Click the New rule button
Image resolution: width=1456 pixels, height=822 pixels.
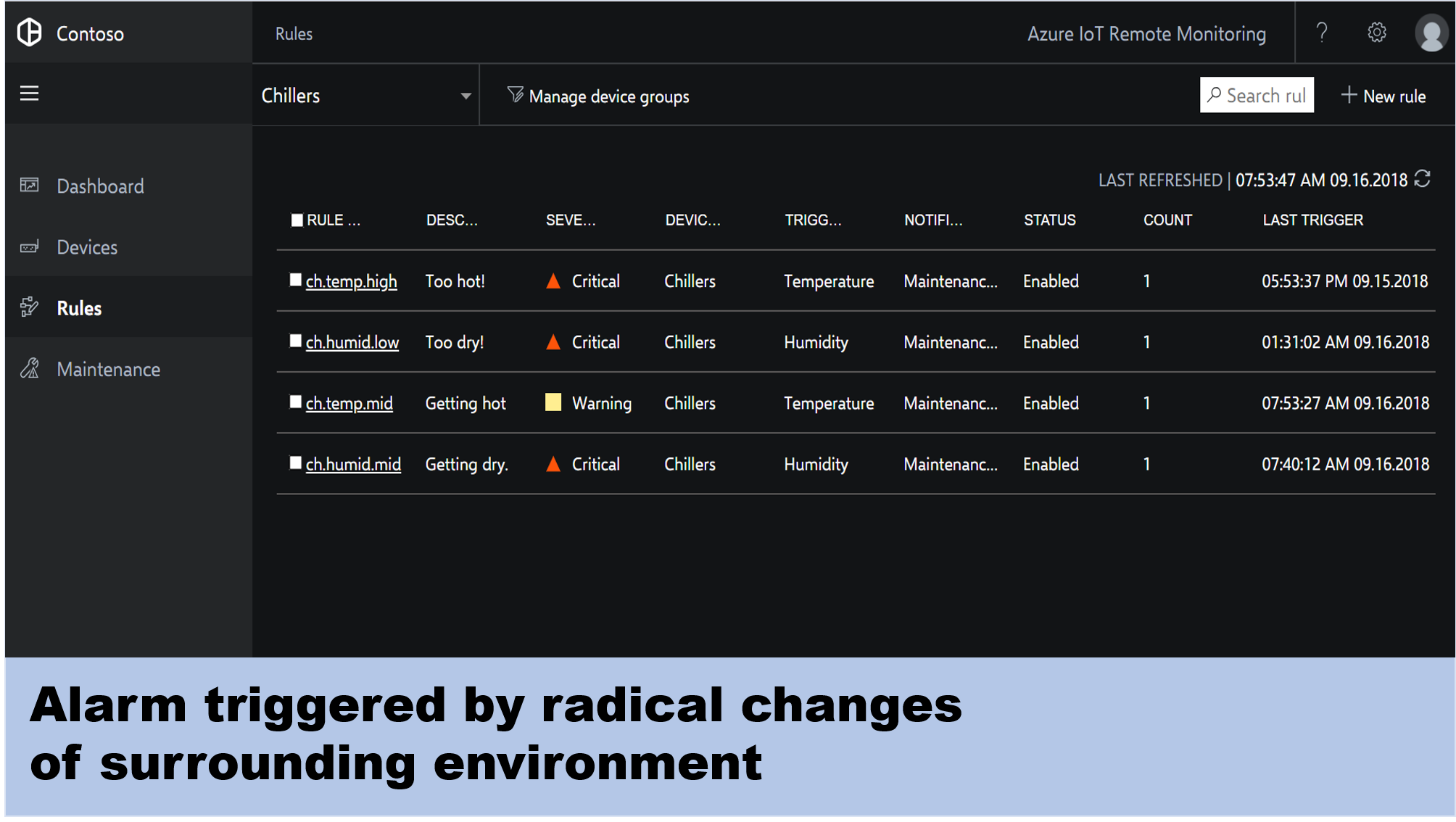[x=1383, y=96]
